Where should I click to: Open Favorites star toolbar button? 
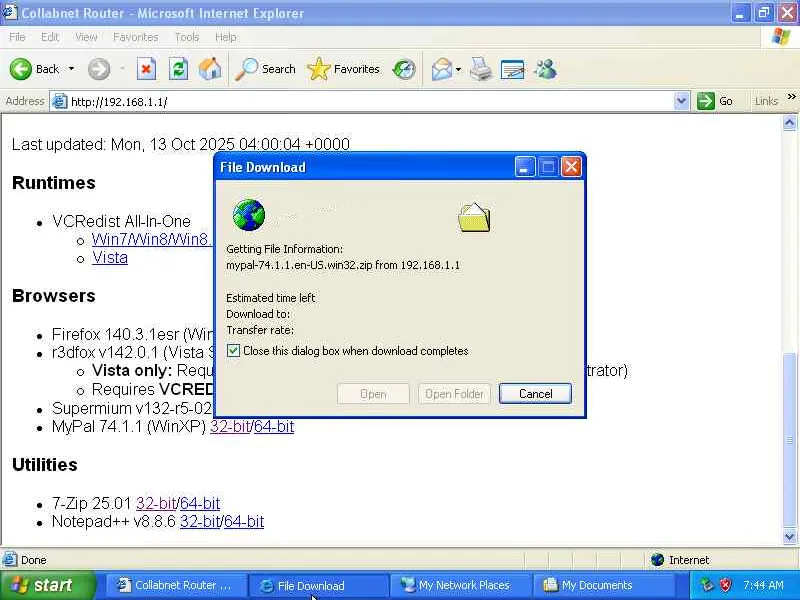click(x=343, y=69)
